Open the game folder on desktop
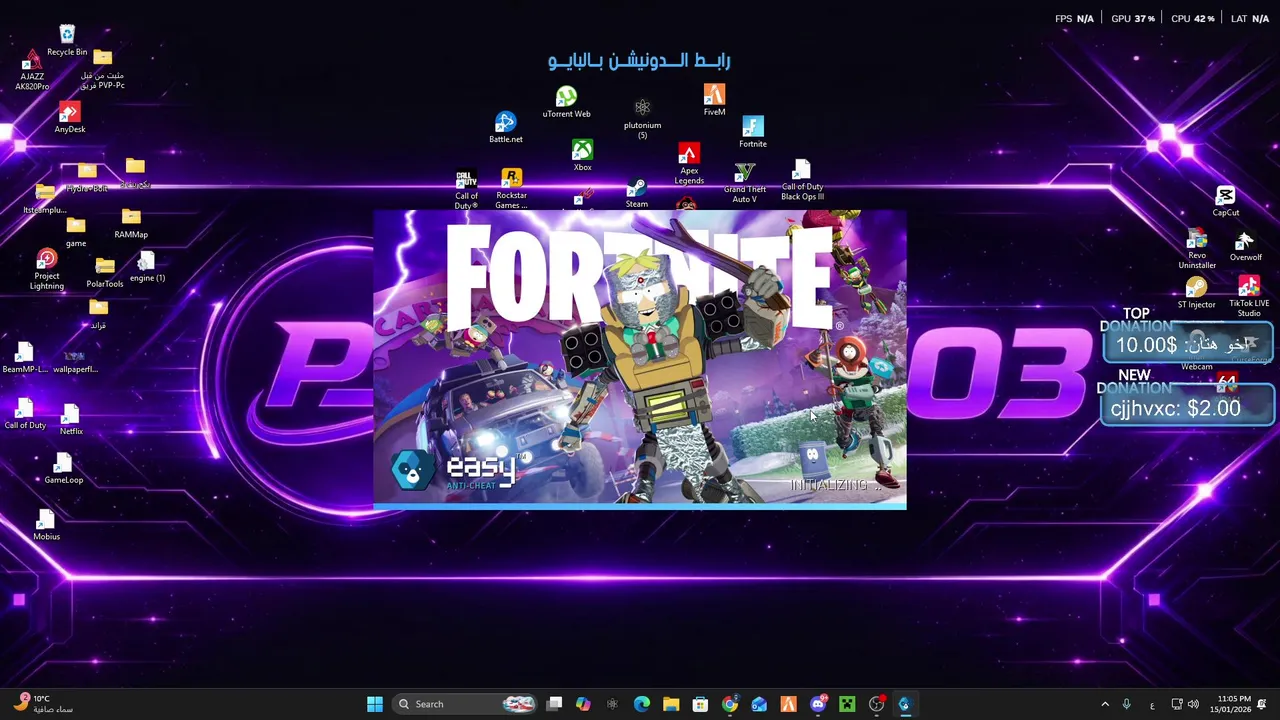Viewport: 1280px width, 720px height. (x=76, y=233)
